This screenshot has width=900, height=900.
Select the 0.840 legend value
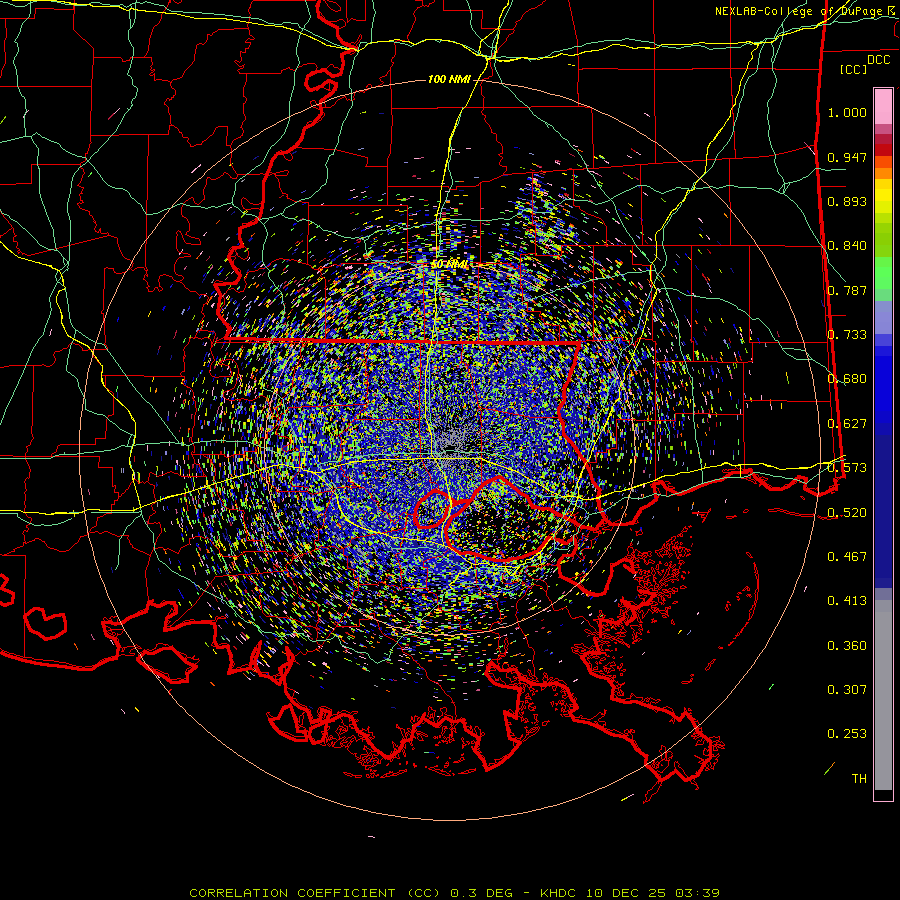[847, 246]
